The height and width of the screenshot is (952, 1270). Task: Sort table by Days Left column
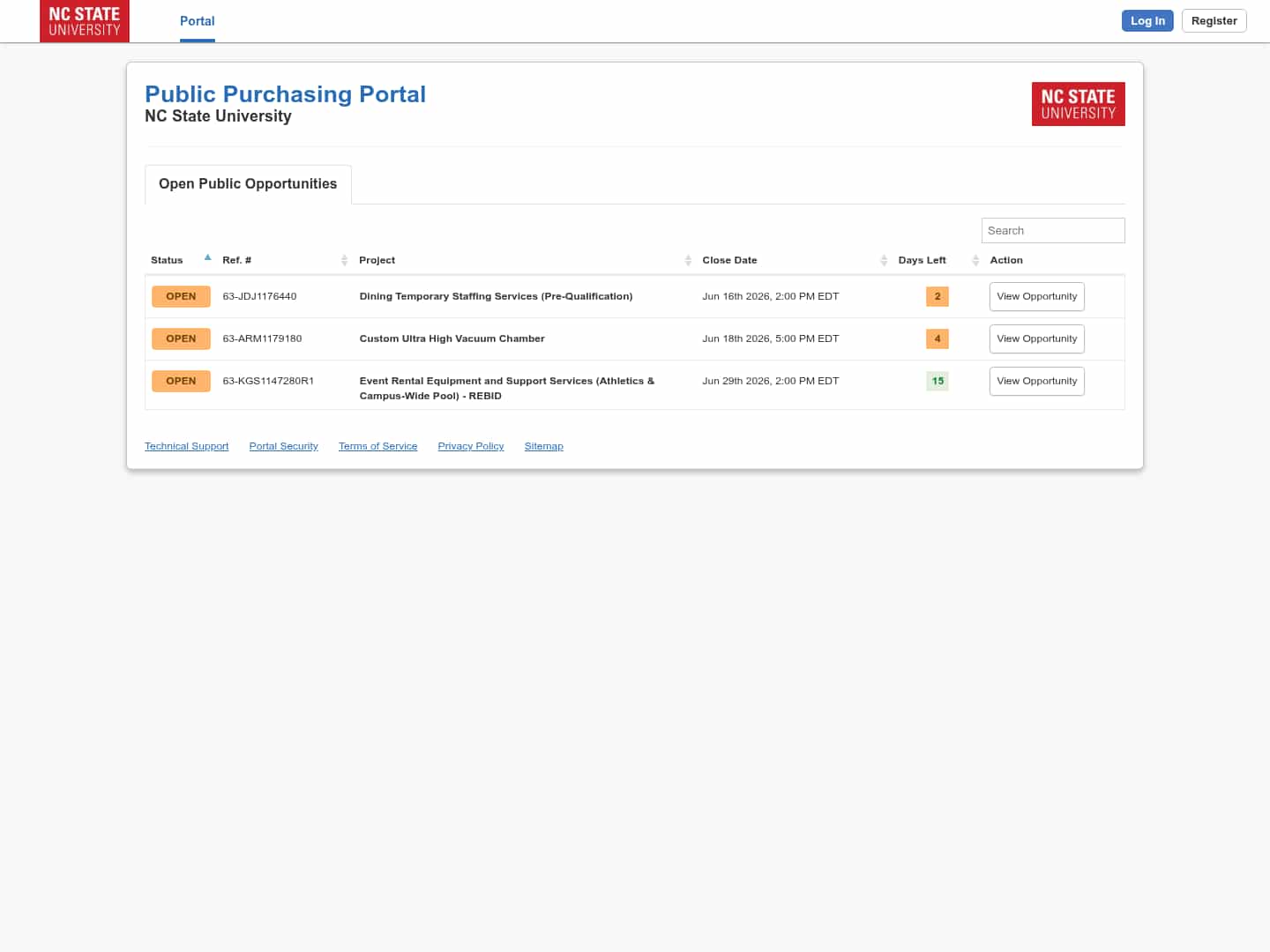(938, 260)
